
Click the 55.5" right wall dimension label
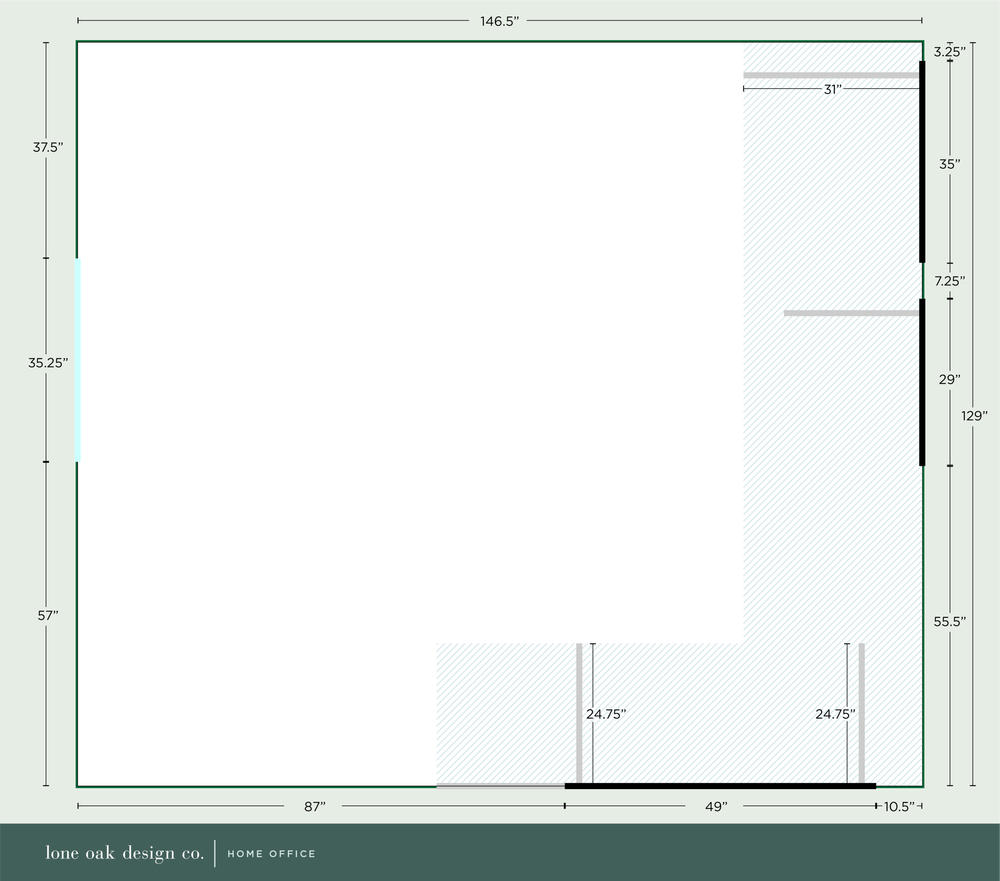[x=949, y=621]
